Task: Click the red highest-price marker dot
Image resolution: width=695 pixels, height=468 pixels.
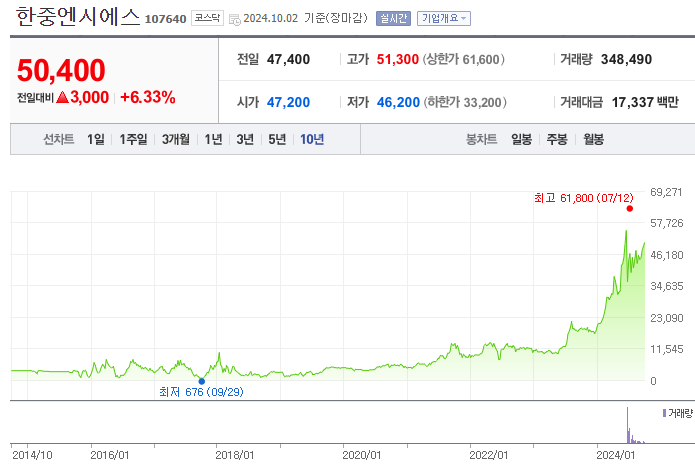Action: 629,208
